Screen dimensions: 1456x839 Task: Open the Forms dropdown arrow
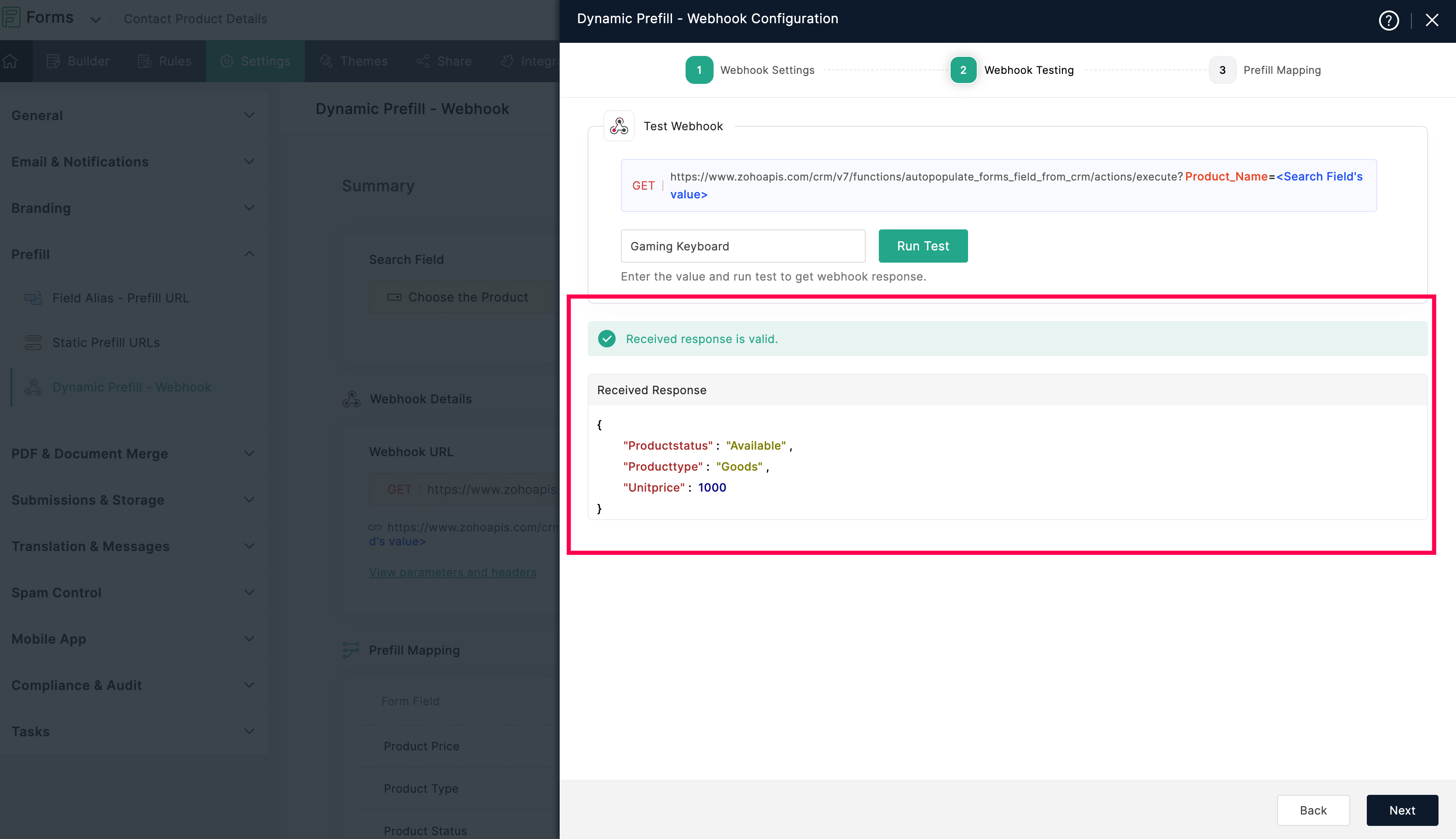[96, 20]
